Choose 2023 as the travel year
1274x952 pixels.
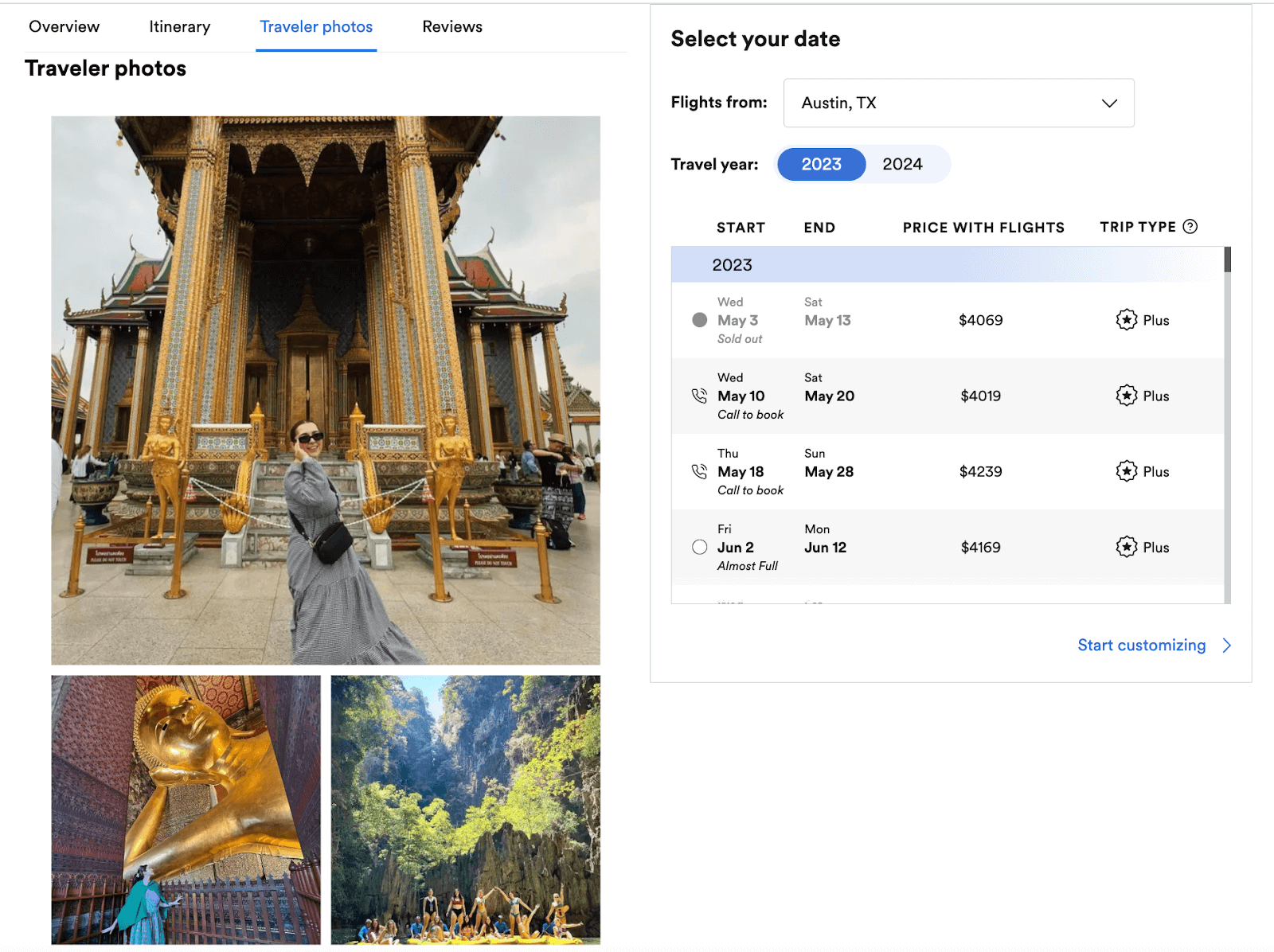click(821, 165)
